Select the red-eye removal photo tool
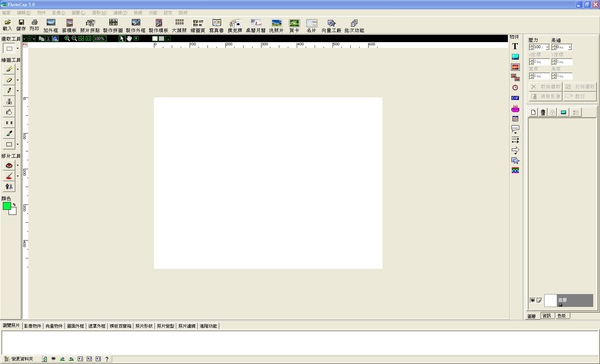The image size is (600, 364). (9, 165)
